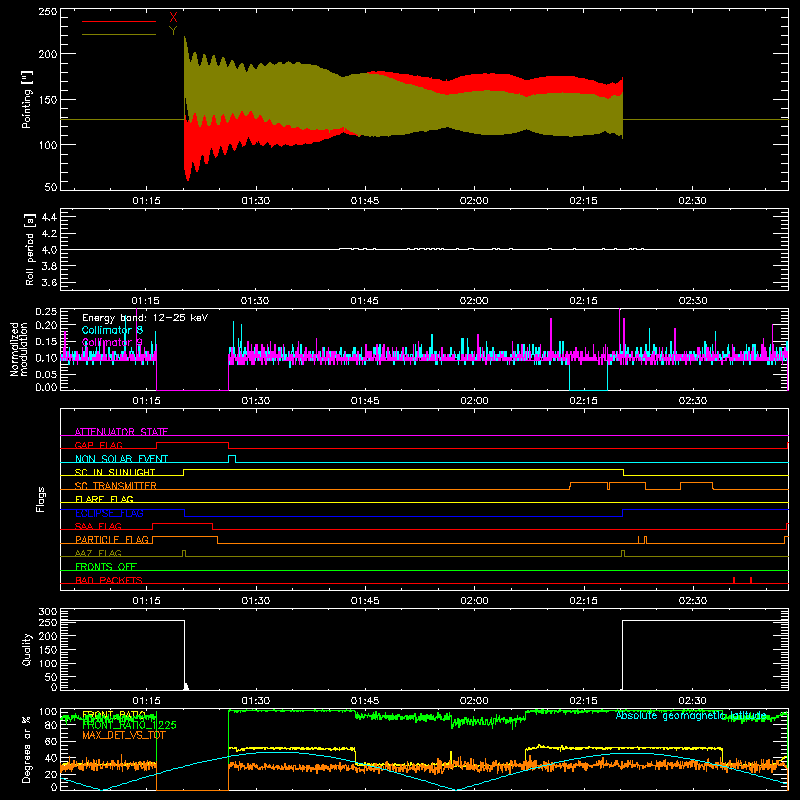The image size is (800, 800).
Task: Click the PARTICLE_FLAG label
Action: tap(112, 539)
